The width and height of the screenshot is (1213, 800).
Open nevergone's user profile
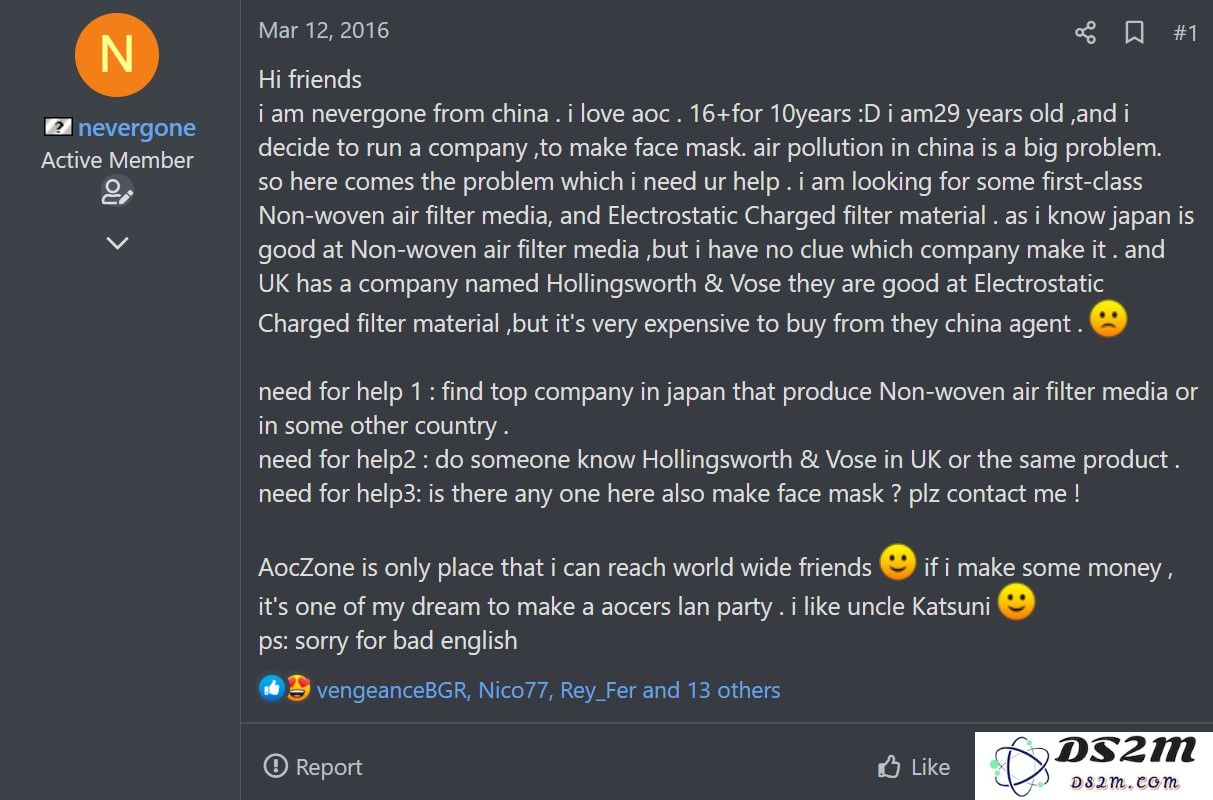tap(136, 128)
